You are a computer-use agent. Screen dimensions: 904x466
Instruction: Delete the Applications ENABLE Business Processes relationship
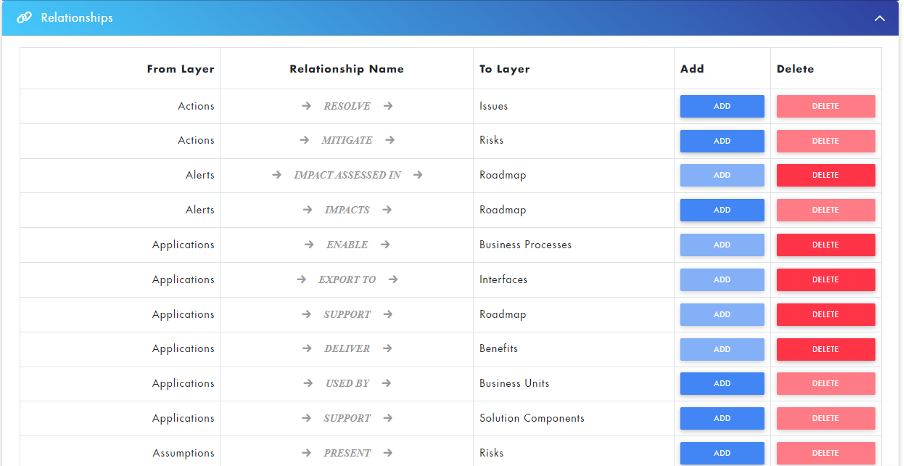[x=825, y=245]
